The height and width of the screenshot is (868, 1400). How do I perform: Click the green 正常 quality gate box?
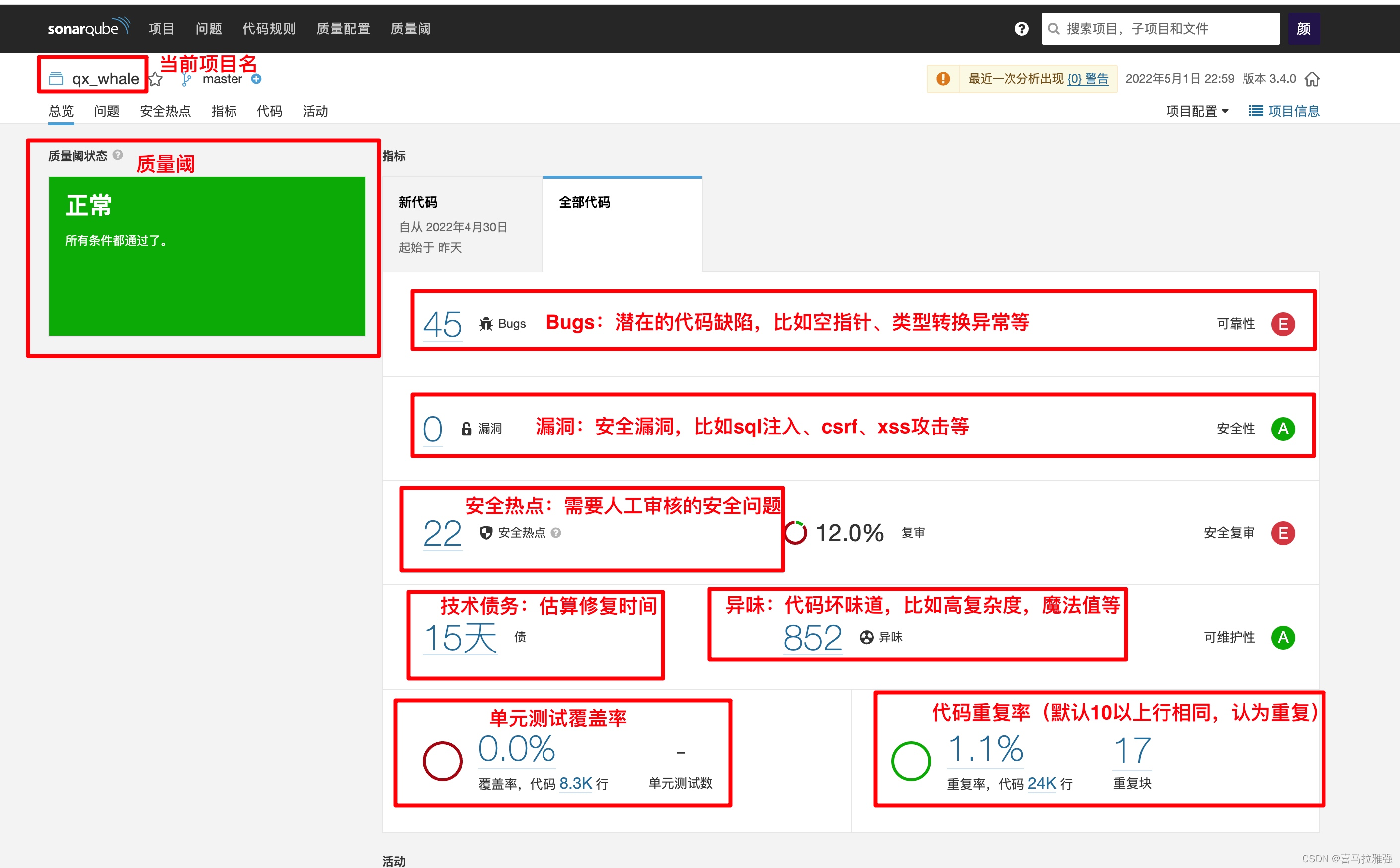pos(207,256)
